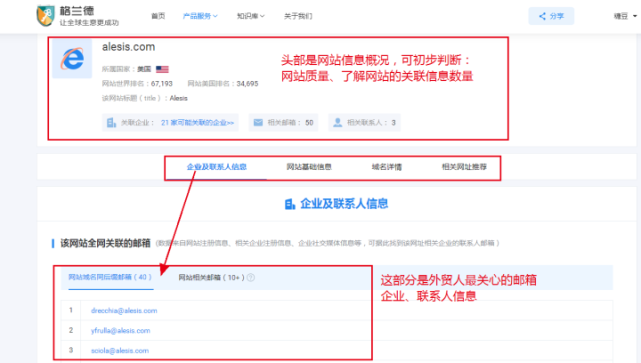Switch to 域名详情 tab

tap(387, 167)
